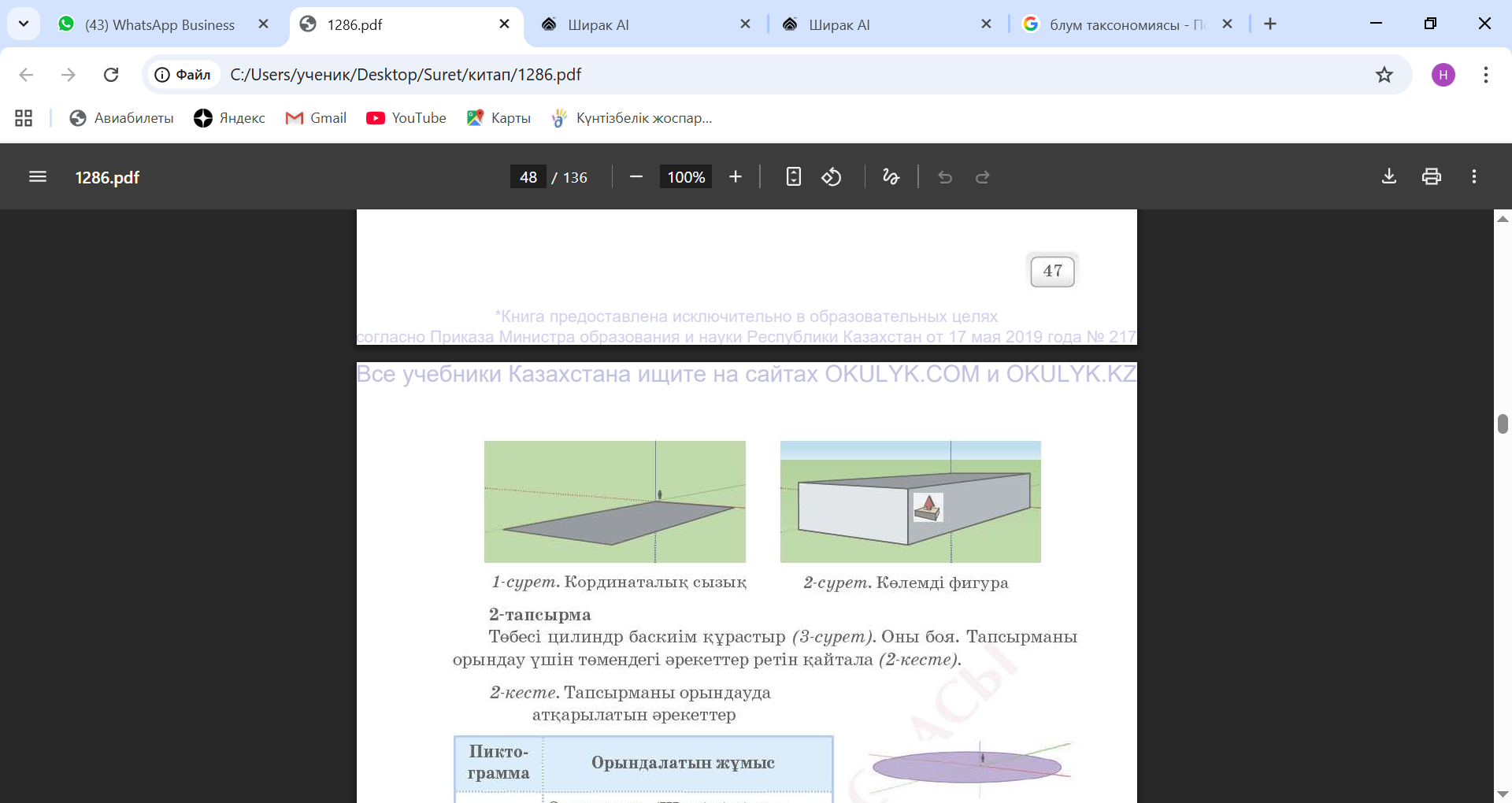This screenshot has width=1512, height=803.
Task: Click the vertical scrollbar thumb
Action: click(x=1503, y=424)
